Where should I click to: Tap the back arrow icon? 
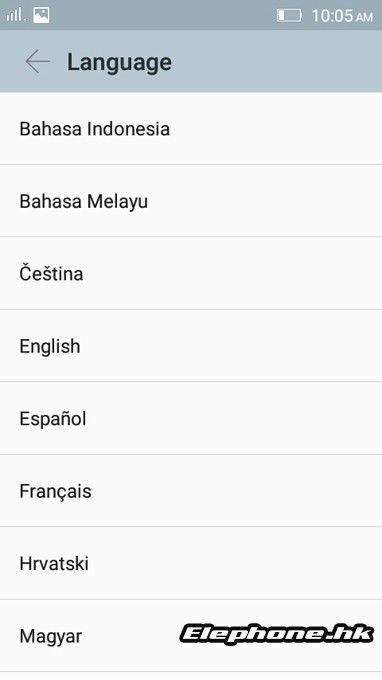tap(37, 62)
